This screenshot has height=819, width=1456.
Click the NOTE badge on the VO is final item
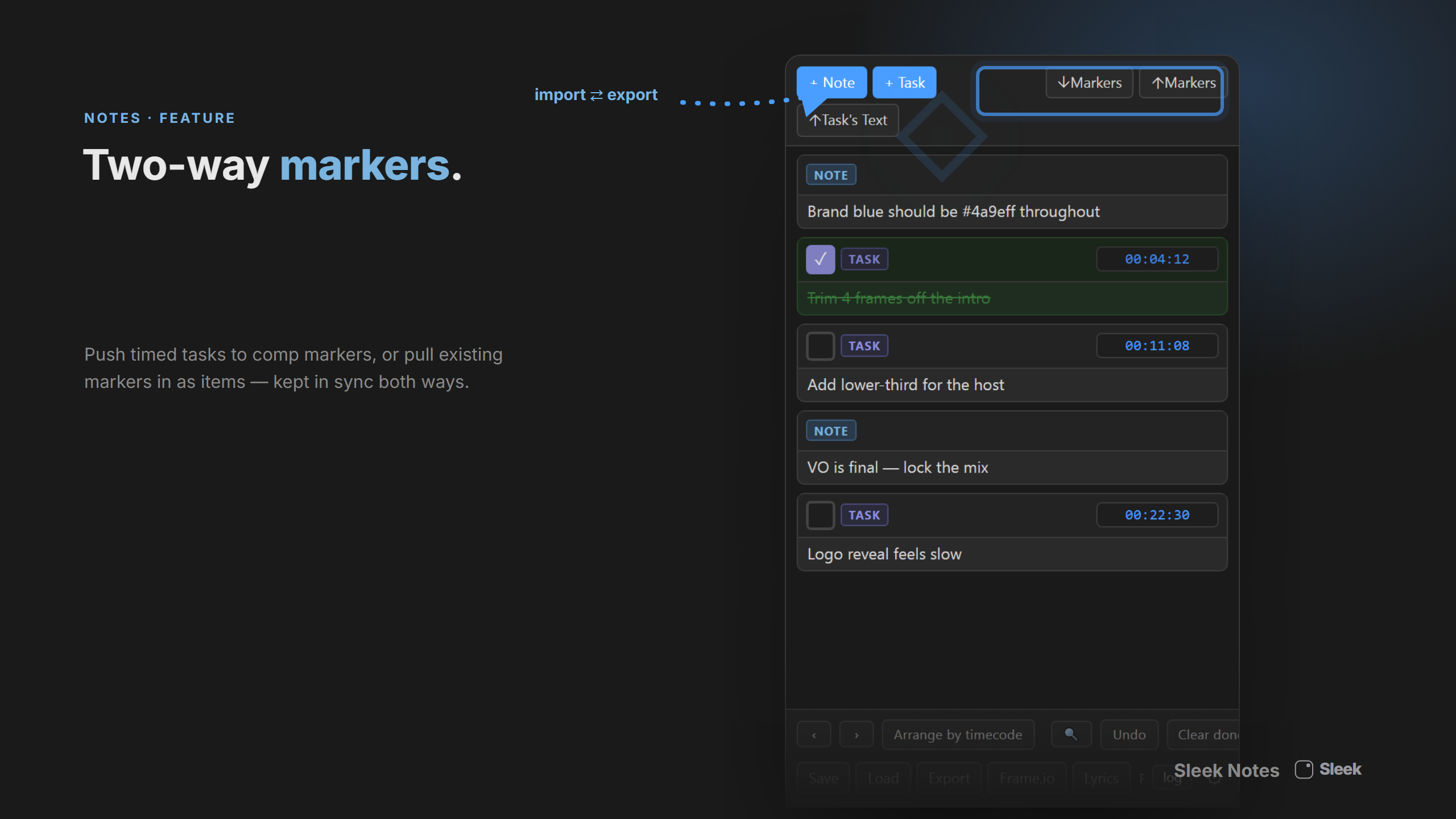[831, 431]
